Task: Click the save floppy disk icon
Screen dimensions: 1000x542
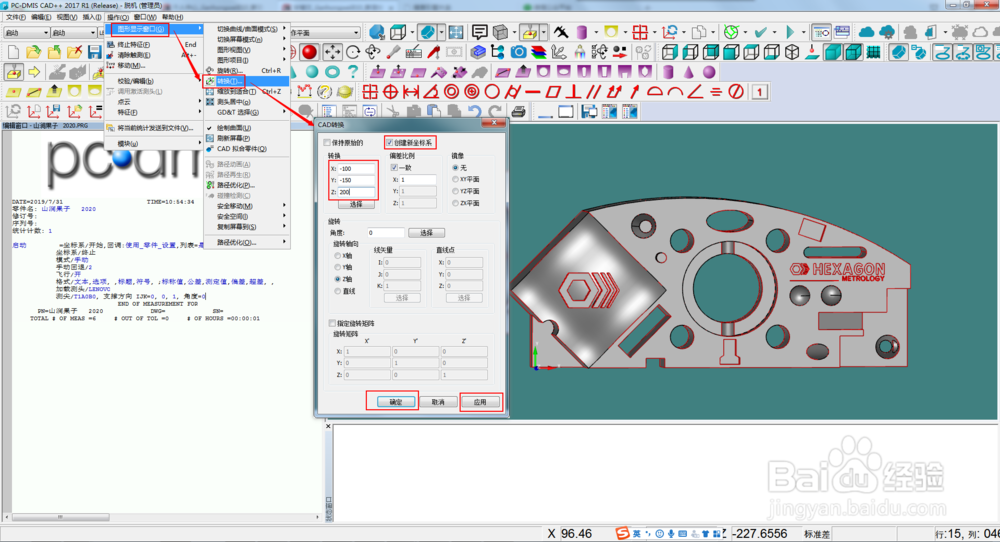Action: pyautogui.click(x=95, y=52)
